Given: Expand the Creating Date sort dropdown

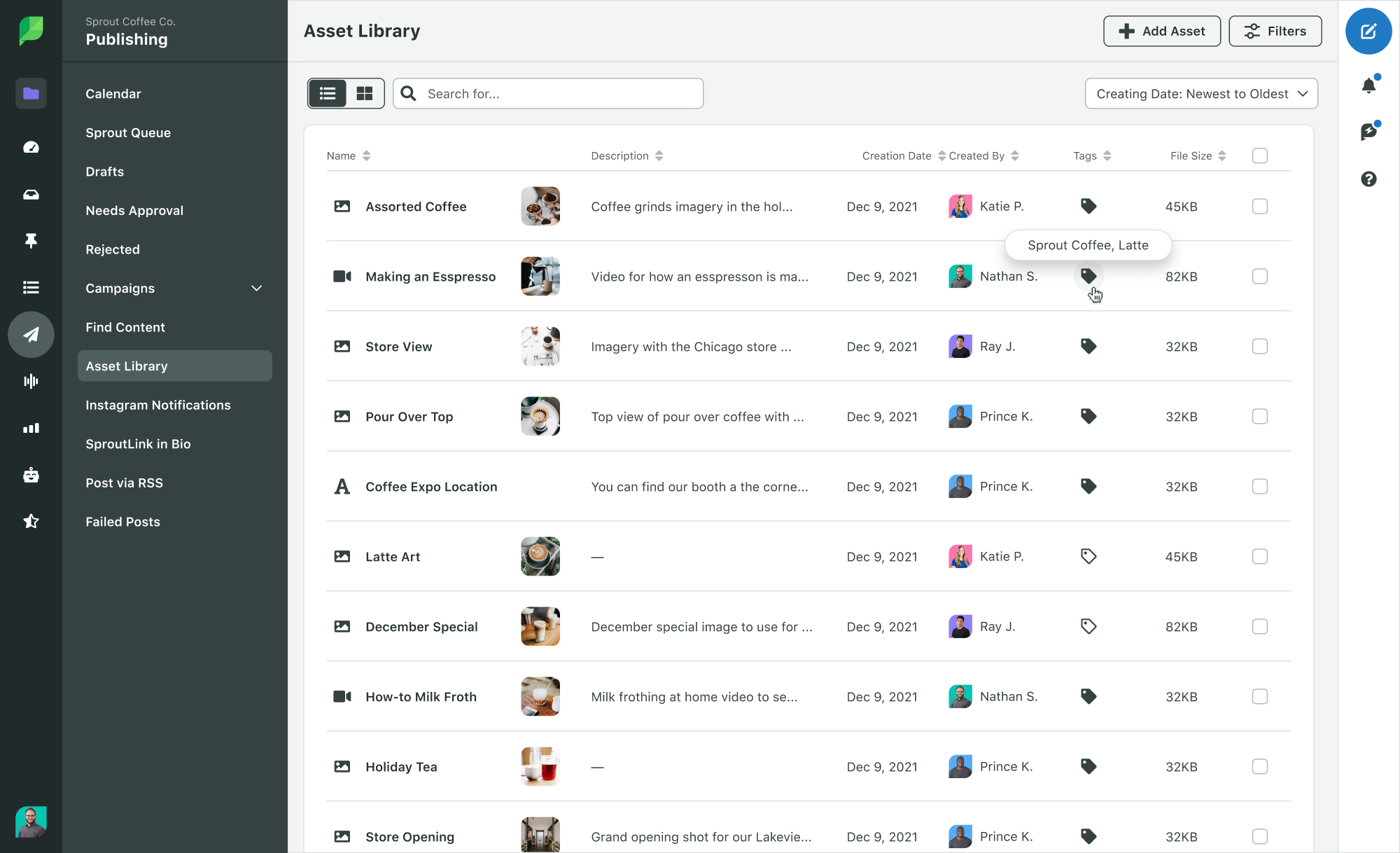Looking at the screenshot, I should [1200, 93].
